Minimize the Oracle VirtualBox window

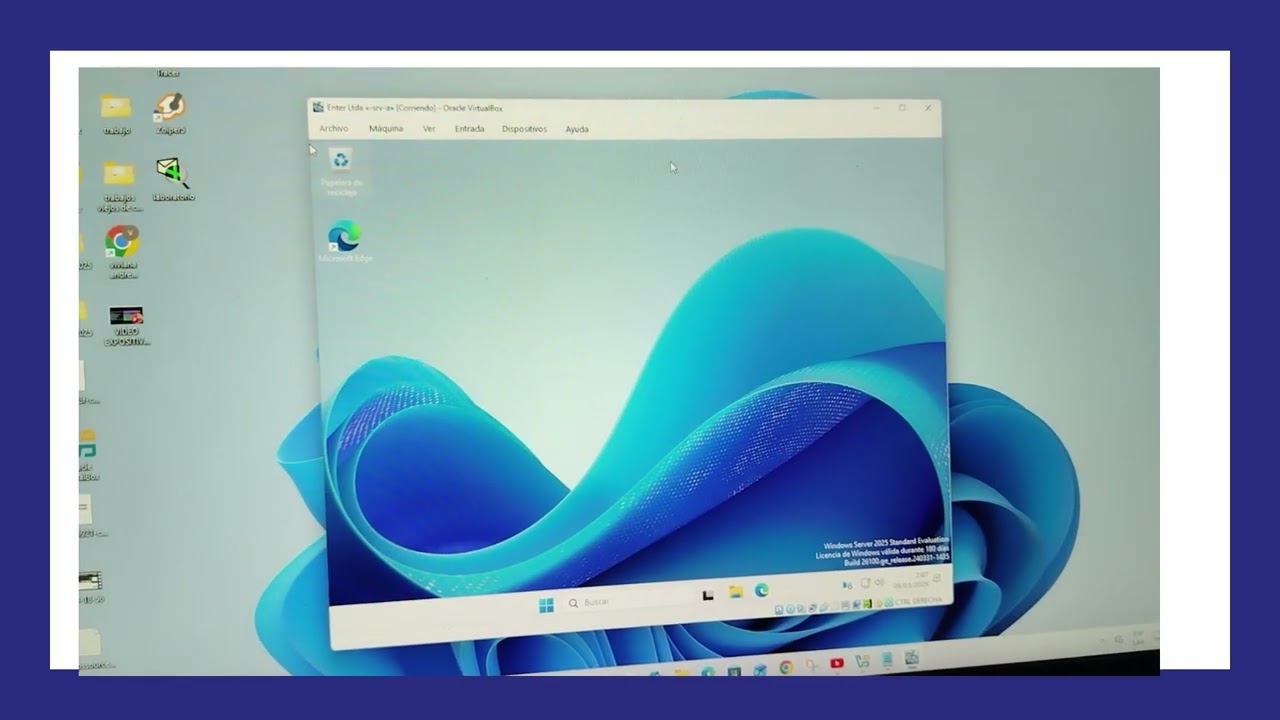click(876, 107)
